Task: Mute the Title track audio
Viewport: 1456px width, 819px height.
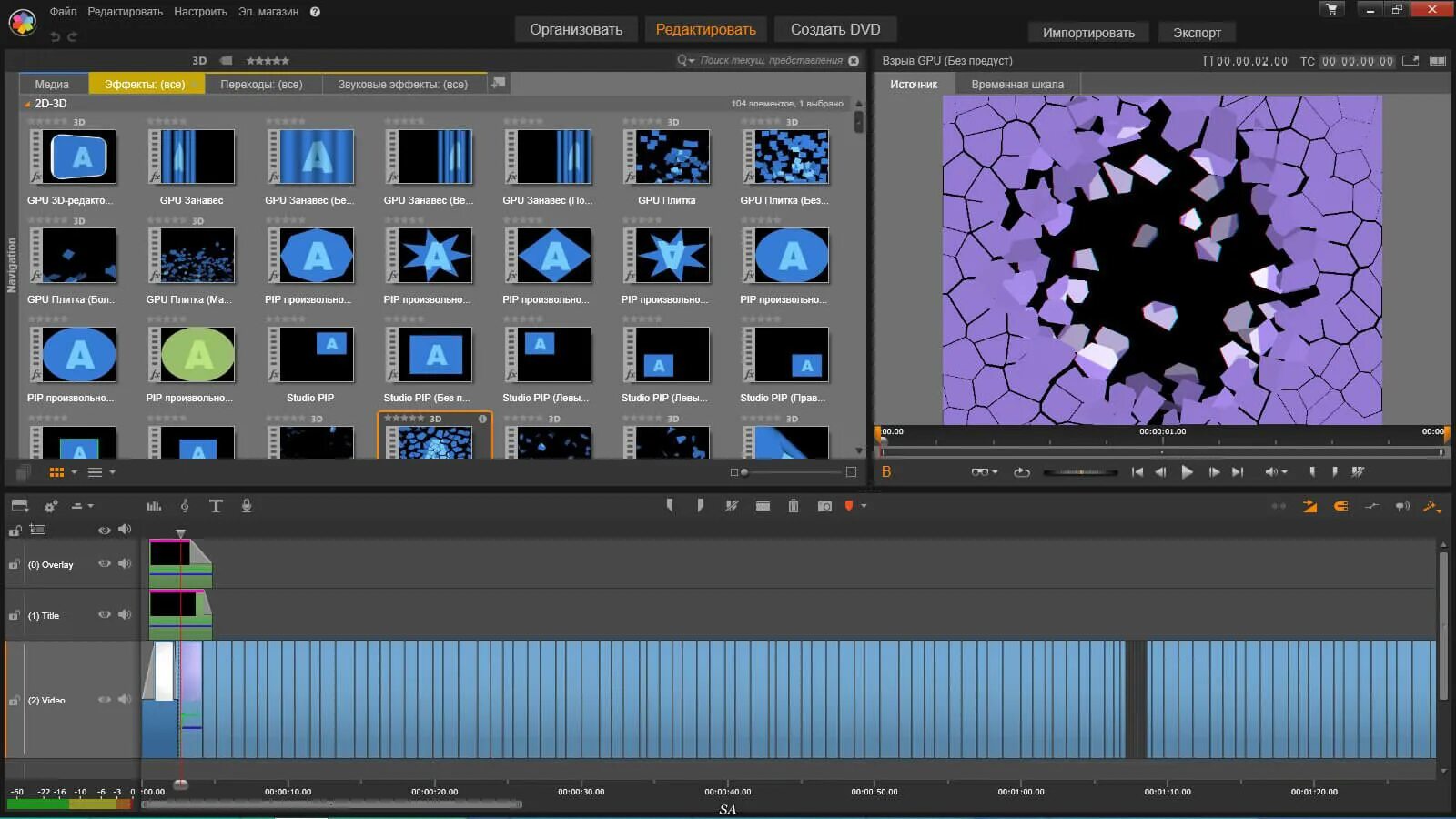Action: [x=125, y=615]
